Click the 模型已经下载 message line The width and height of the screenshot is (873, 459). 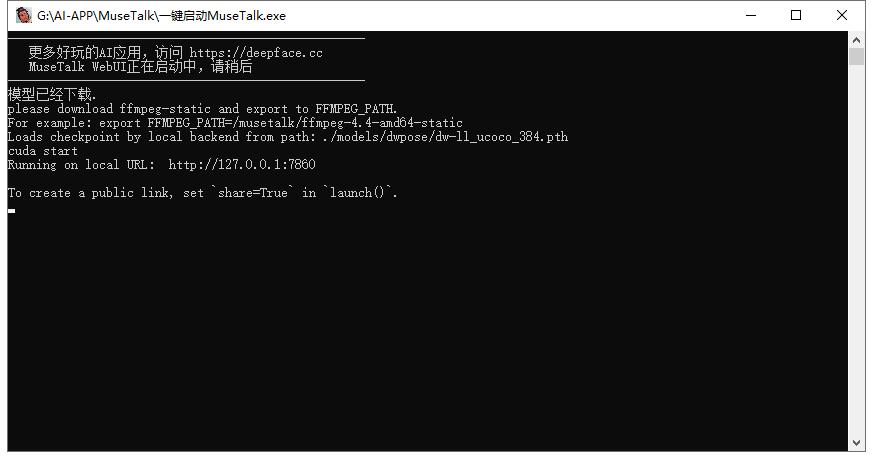(x=52, y=94)
